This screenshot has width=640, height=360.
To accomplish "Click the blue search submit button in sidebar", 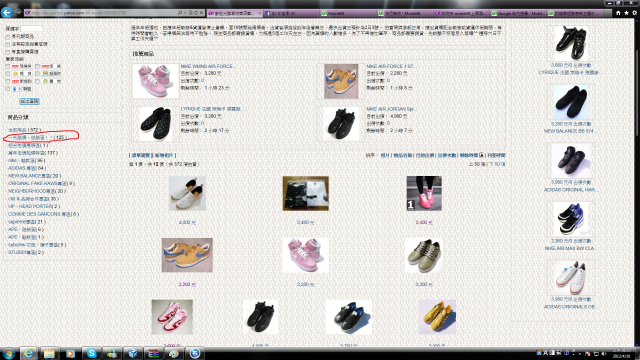I will 29,101.
